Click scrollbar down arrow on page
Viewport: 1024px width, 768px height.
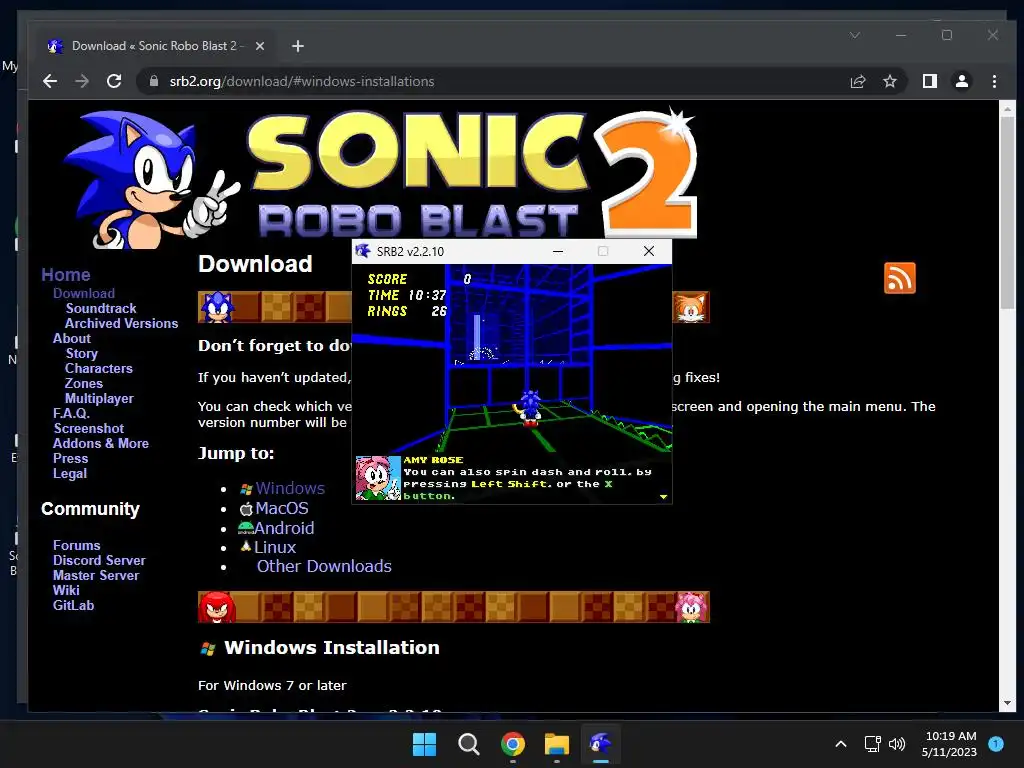coord(1007,703)
